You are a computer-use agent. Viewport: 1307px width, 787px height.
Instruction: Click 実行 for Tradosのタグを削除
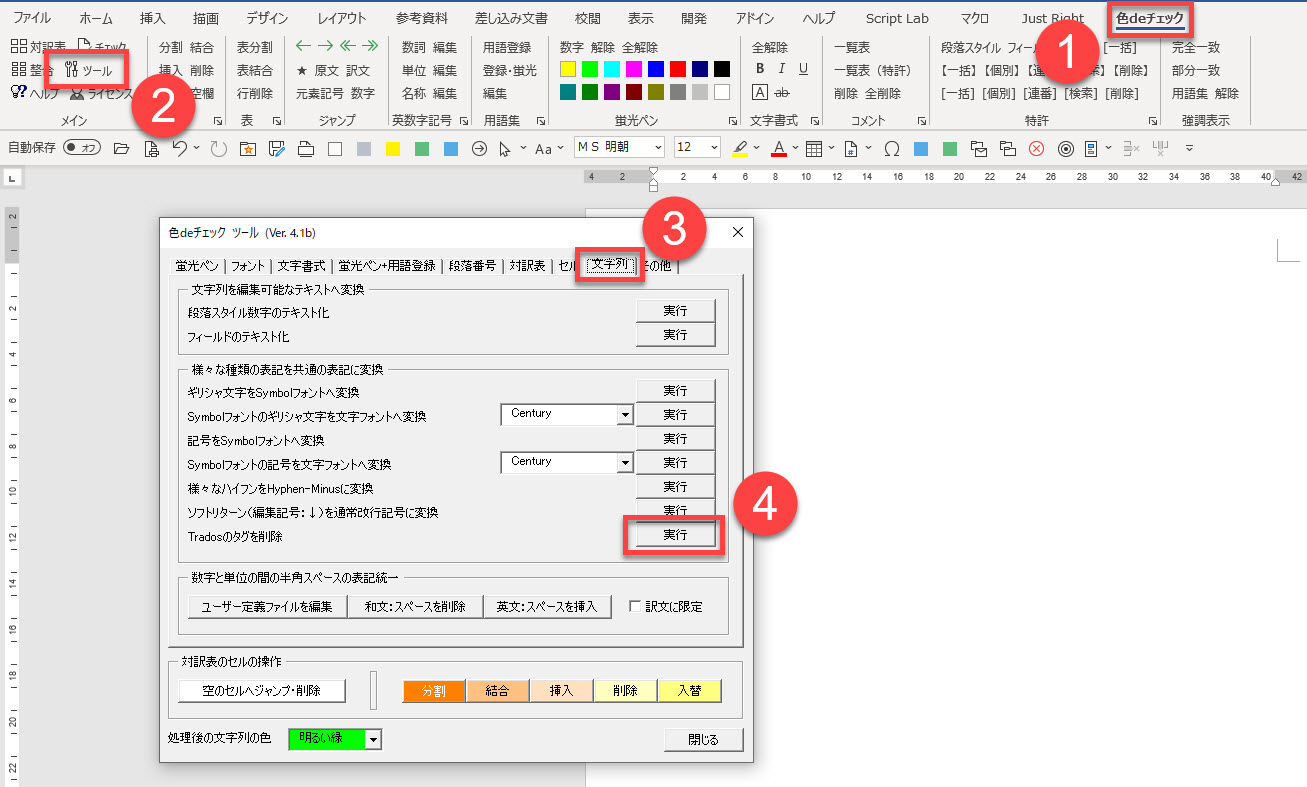click(x=675, y=535)
